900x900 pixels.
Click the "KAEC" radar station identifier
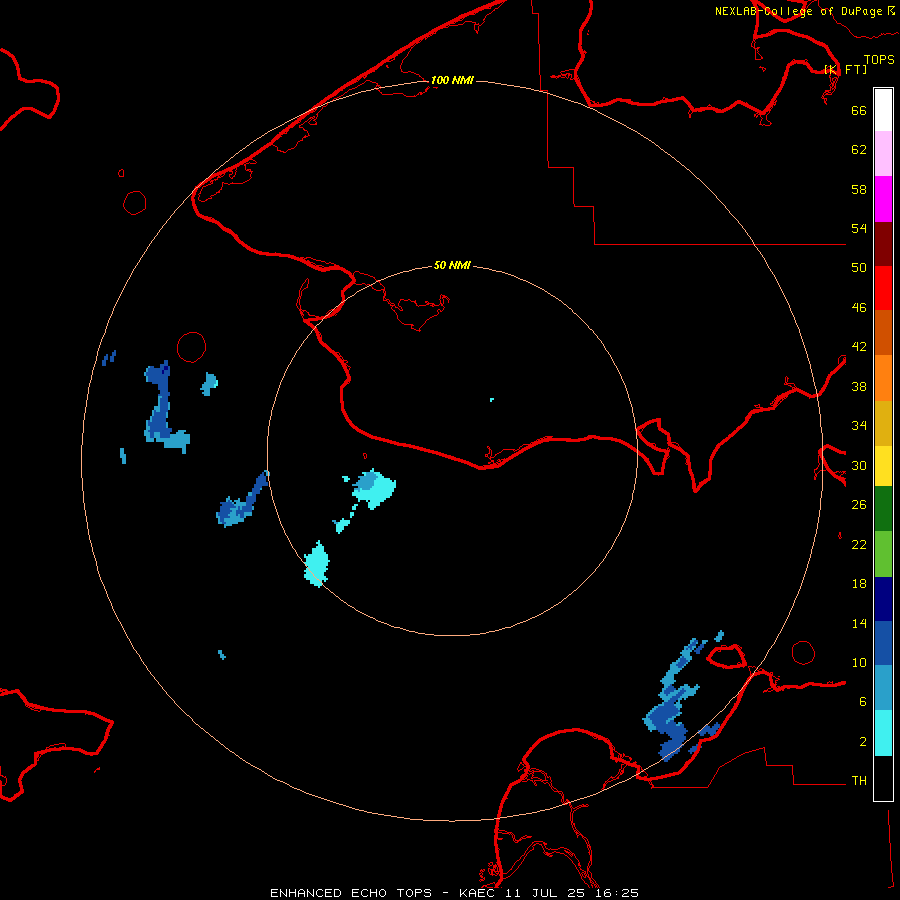(478, 893)
